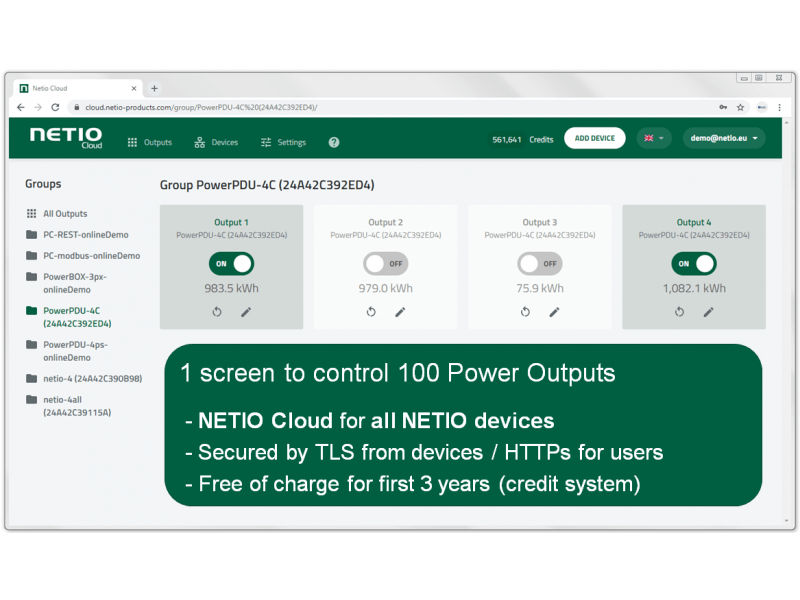
Task: Click the 1,082.1 kWh reading
Action: pos(694,288)
